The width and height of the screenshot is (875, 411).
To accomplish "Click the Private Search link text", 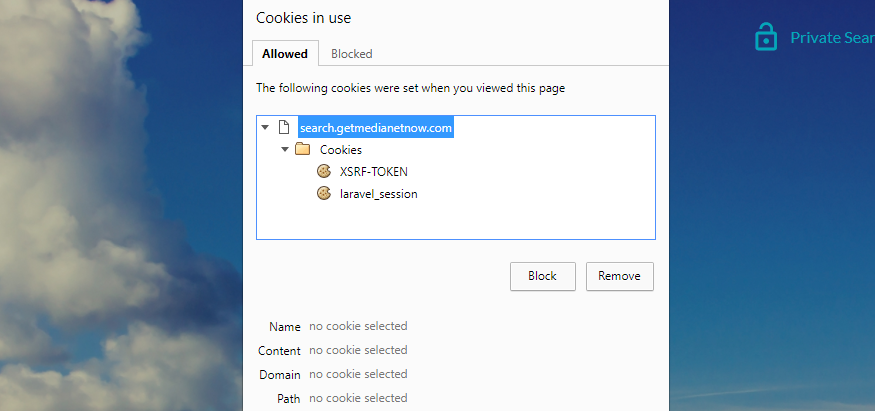I will point(832,38).
